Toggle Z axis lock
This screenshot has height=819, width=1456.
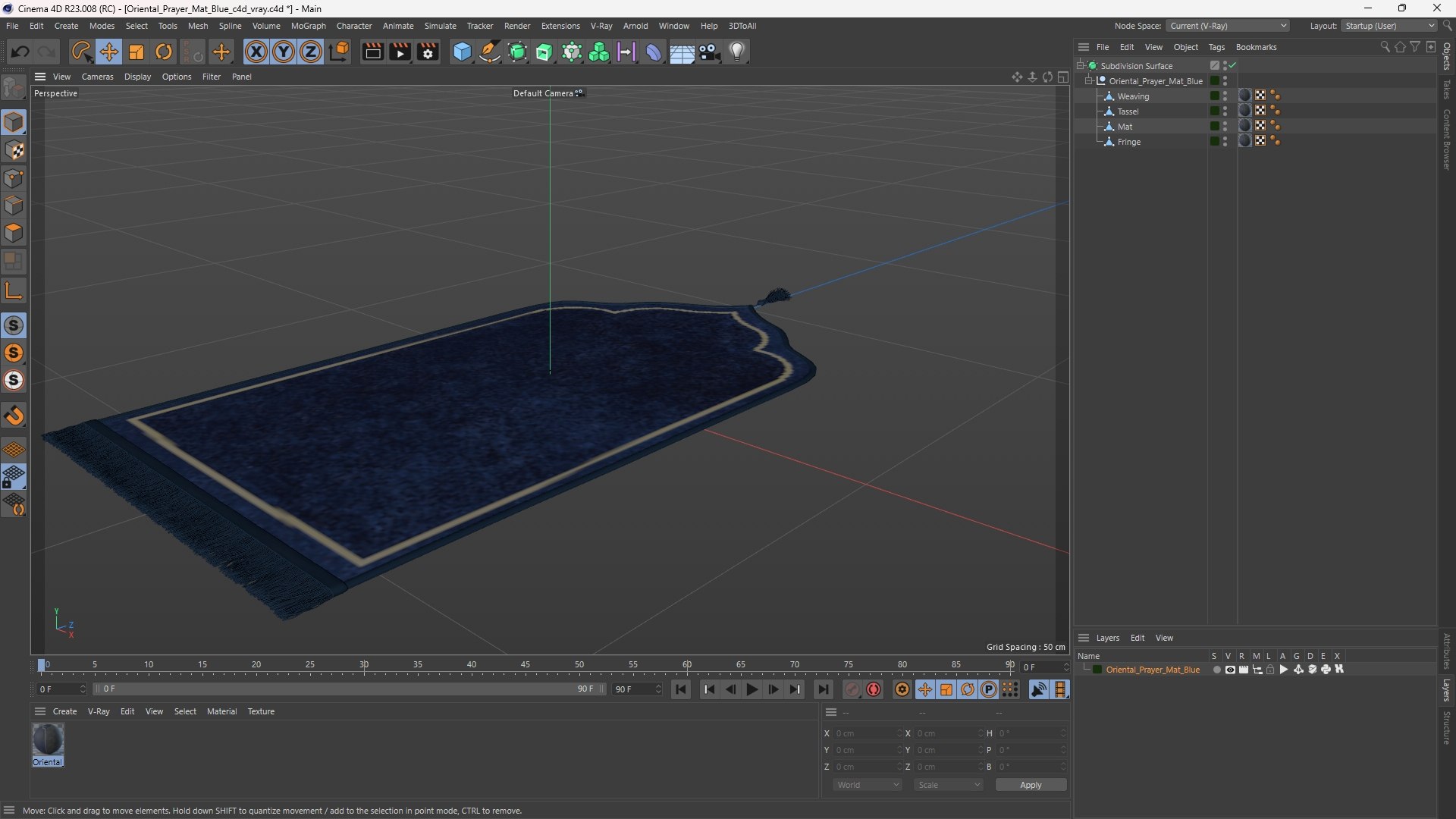[311, 52]
